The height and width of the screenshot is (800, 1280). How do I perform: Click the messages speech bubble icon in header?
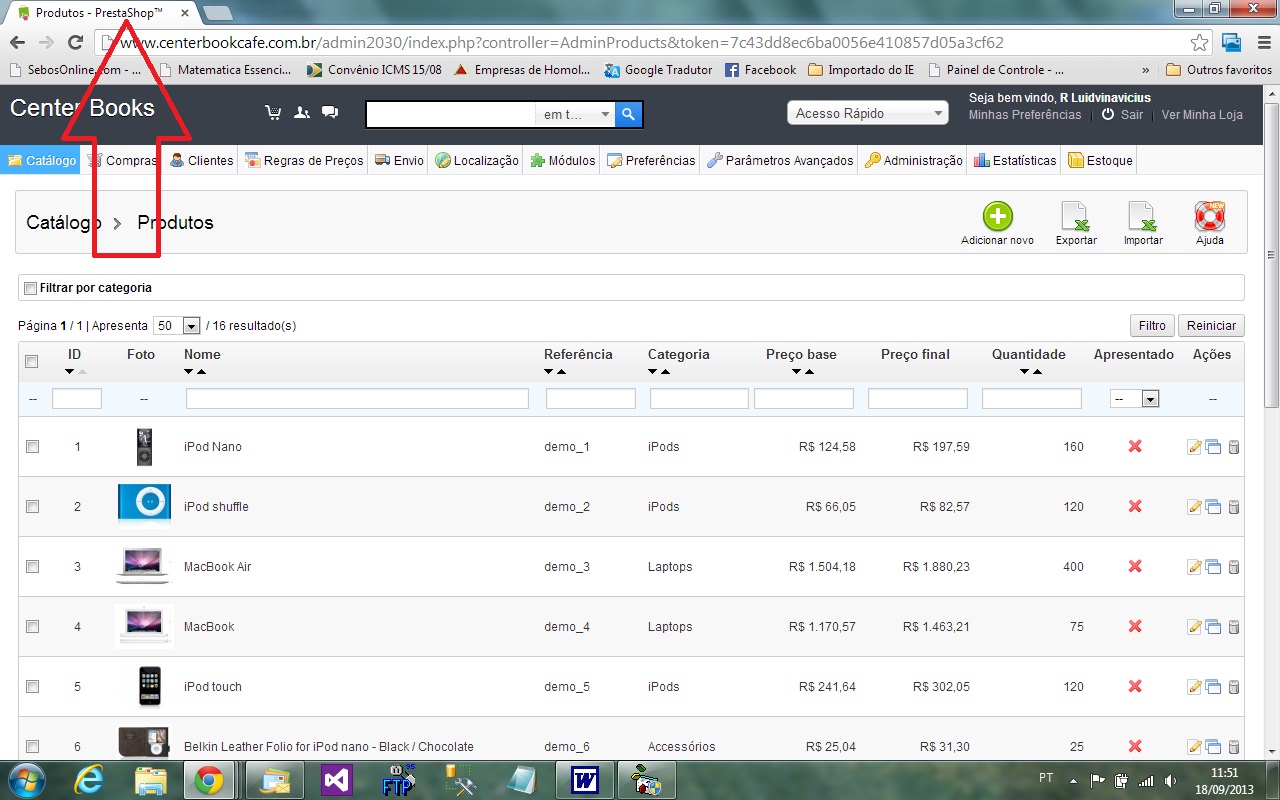point(329,112)
